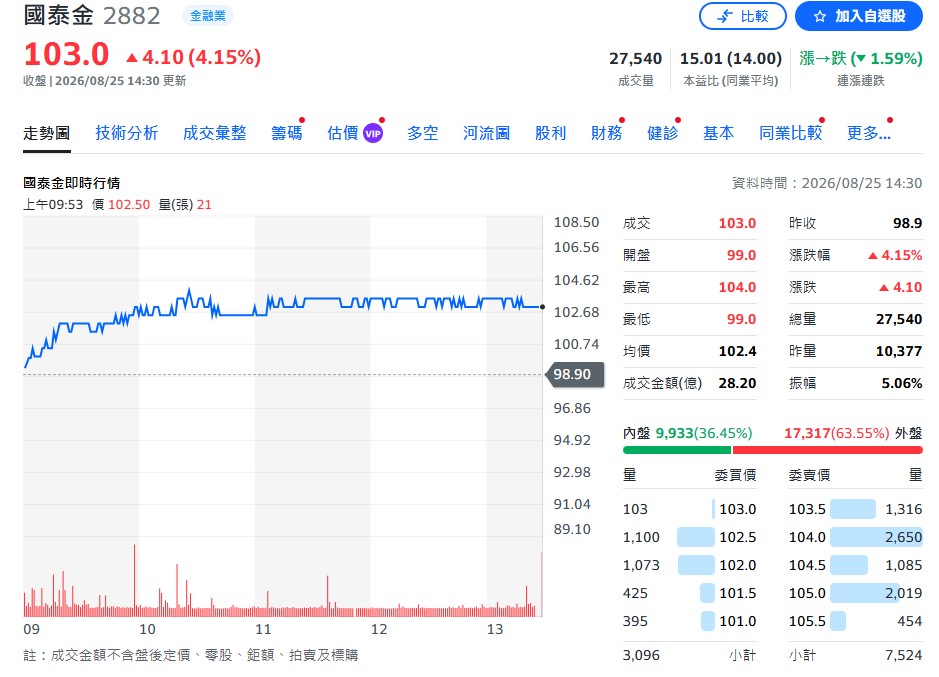Click the VIP badge next to 估價

[373, 133]
